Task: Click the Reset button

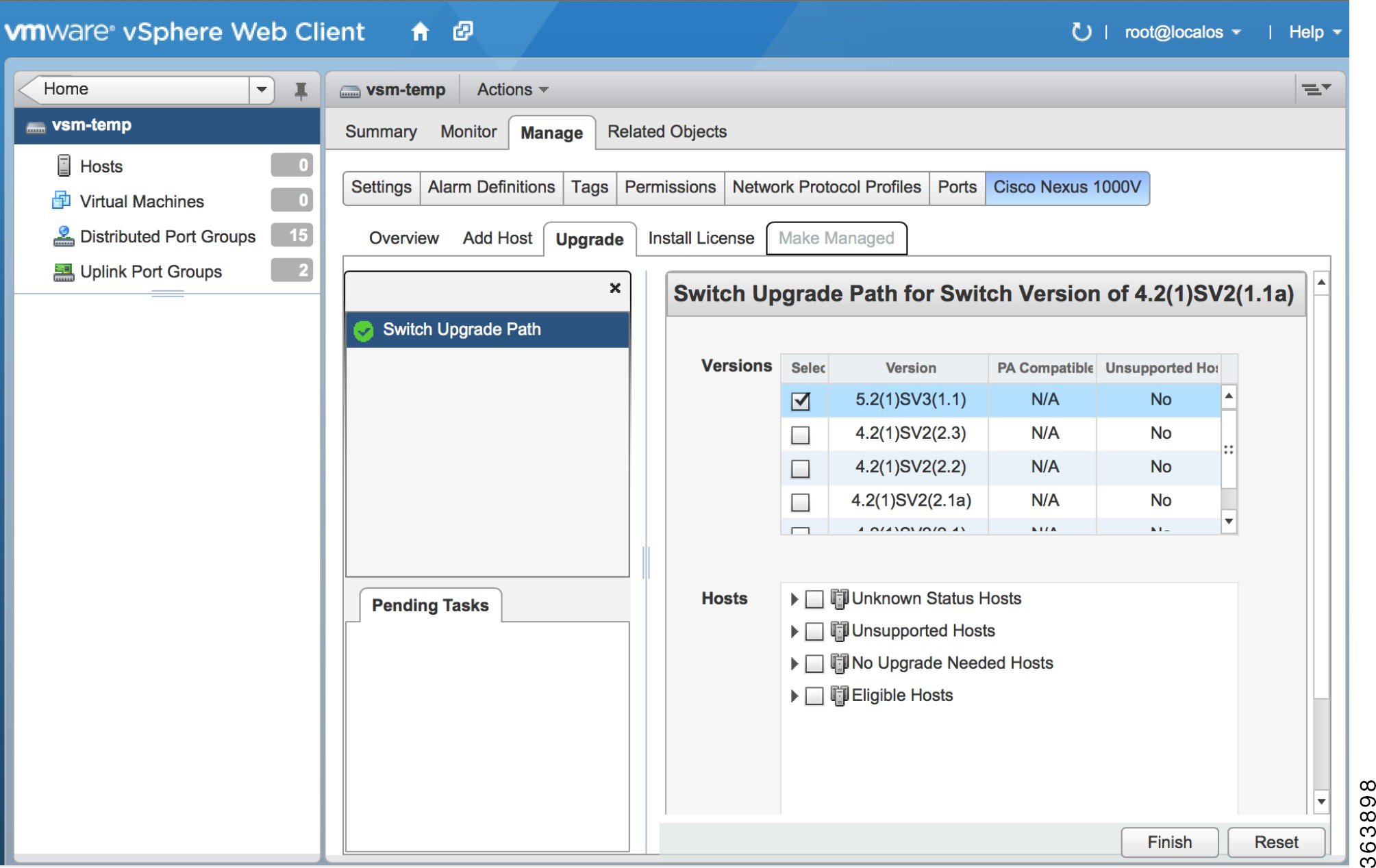Action: coord(1275,841)
